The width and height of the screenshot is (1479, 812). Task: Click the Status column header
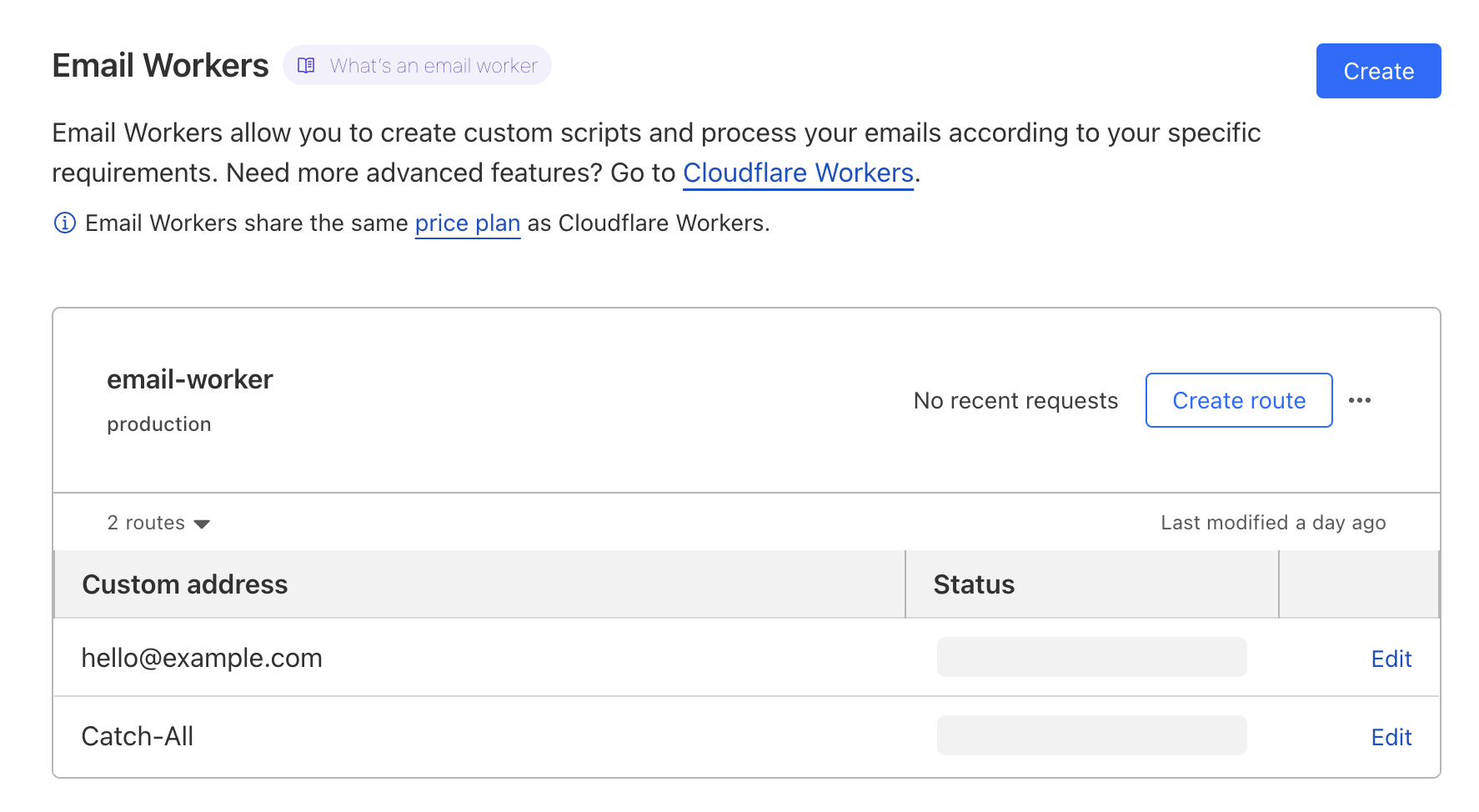pyautogui.click(x=974, y=585)
